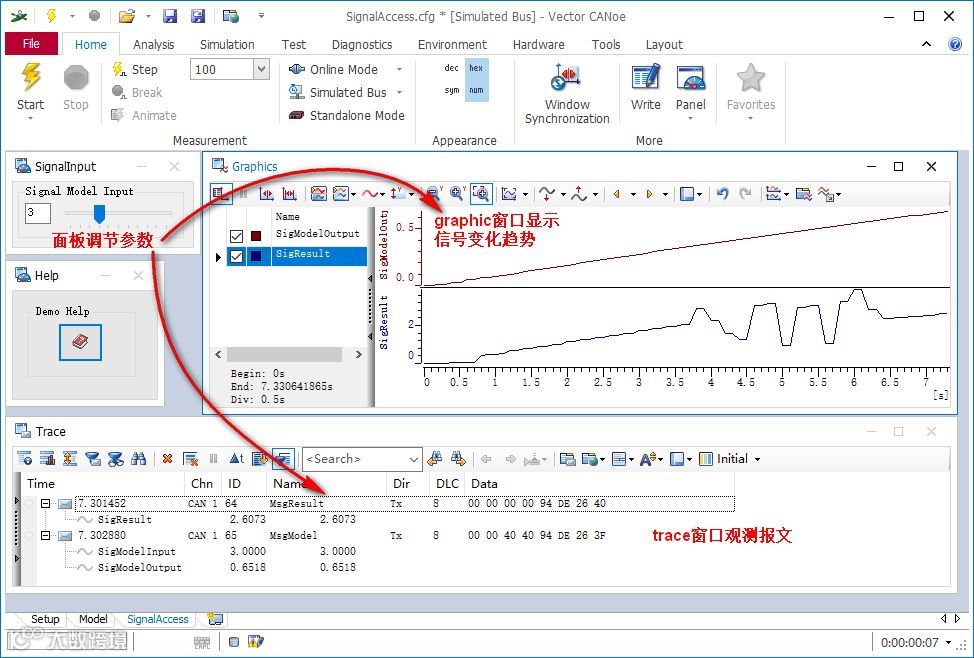Open the Write window icon
The width and height of the screenshot is (974, 658).
(645, 78)
